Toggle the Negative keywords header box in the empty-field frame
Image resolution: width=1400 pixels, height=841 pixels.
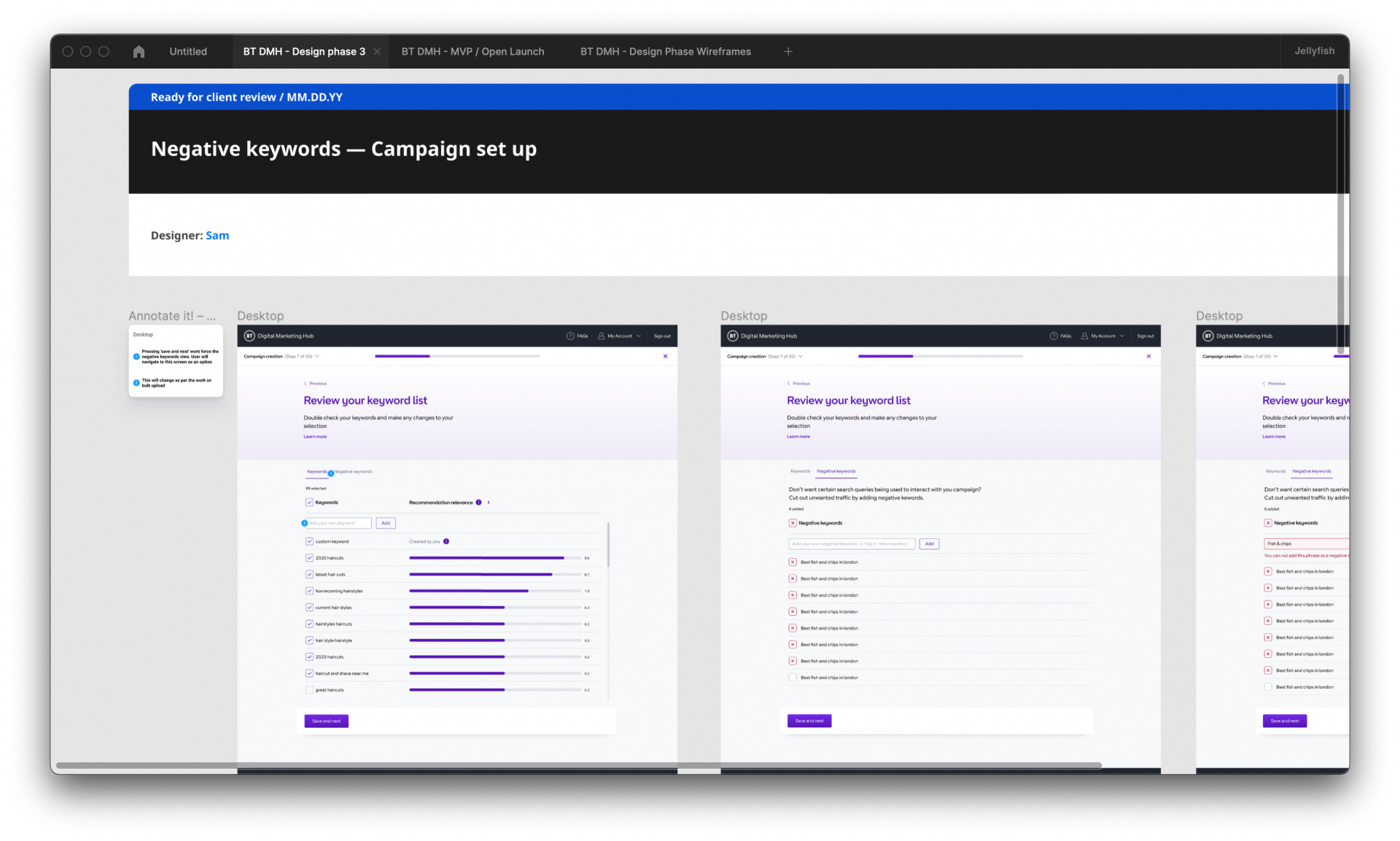point(793,523)
